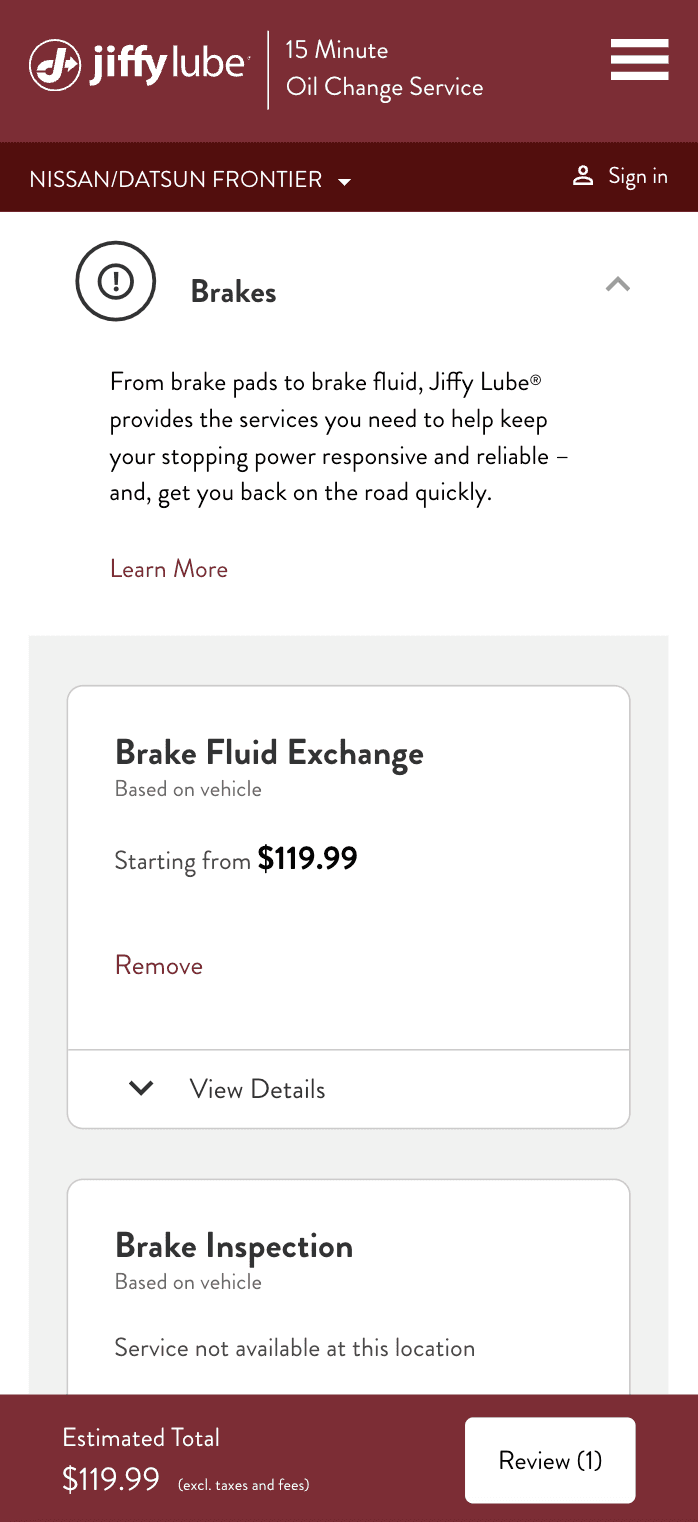This screenshot has width=698, height=1522.
Task: Click the person icon beside Sign in
Action: [x=583, y=176]
